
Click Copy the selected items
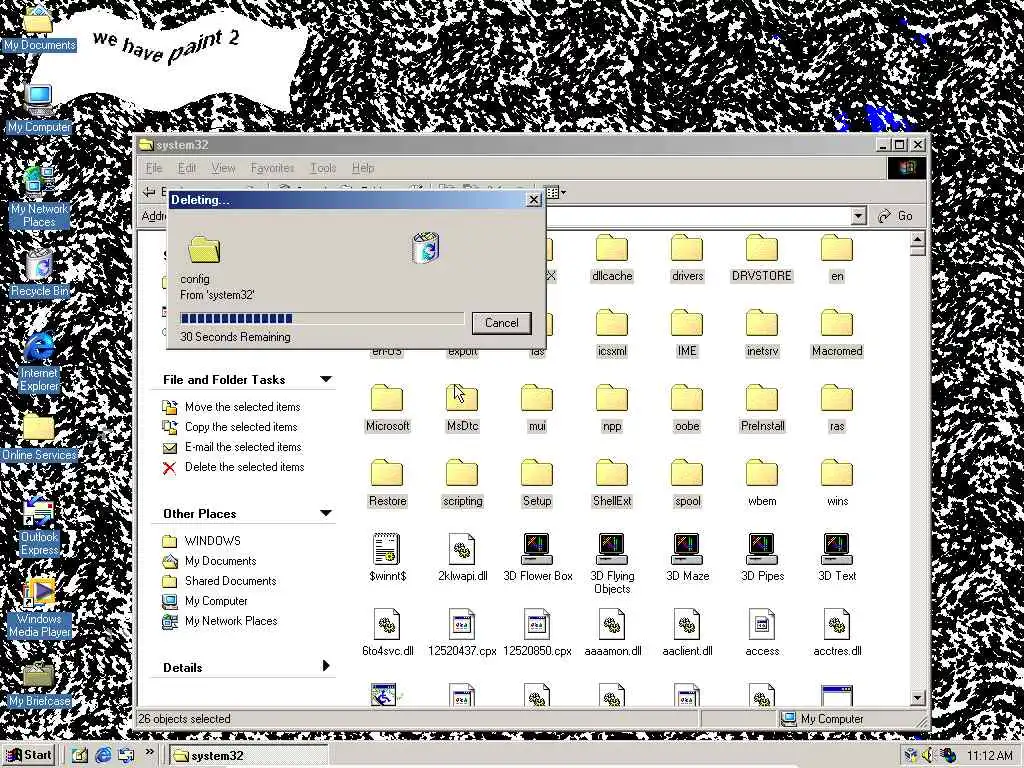point(241,427)
